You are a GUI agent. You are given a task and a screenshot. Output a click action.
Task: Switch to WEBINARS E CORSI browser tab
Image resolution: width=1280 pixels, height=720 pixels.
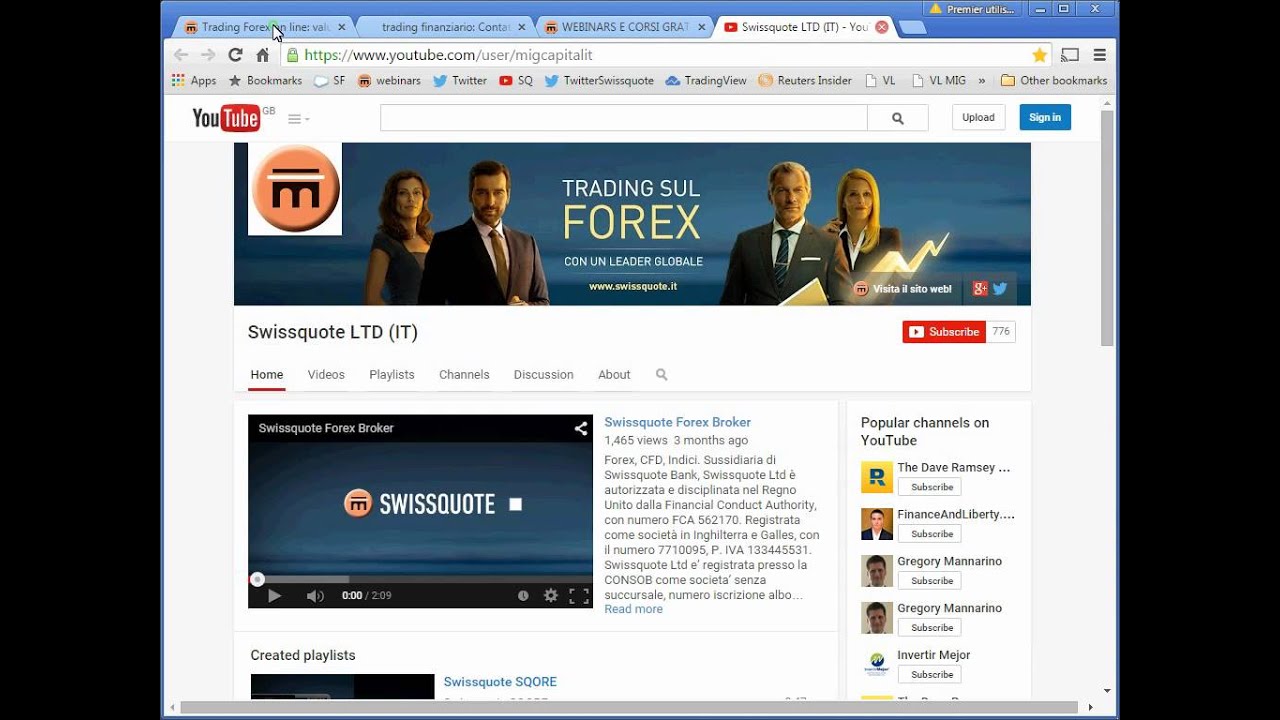(x=625, y=27)
